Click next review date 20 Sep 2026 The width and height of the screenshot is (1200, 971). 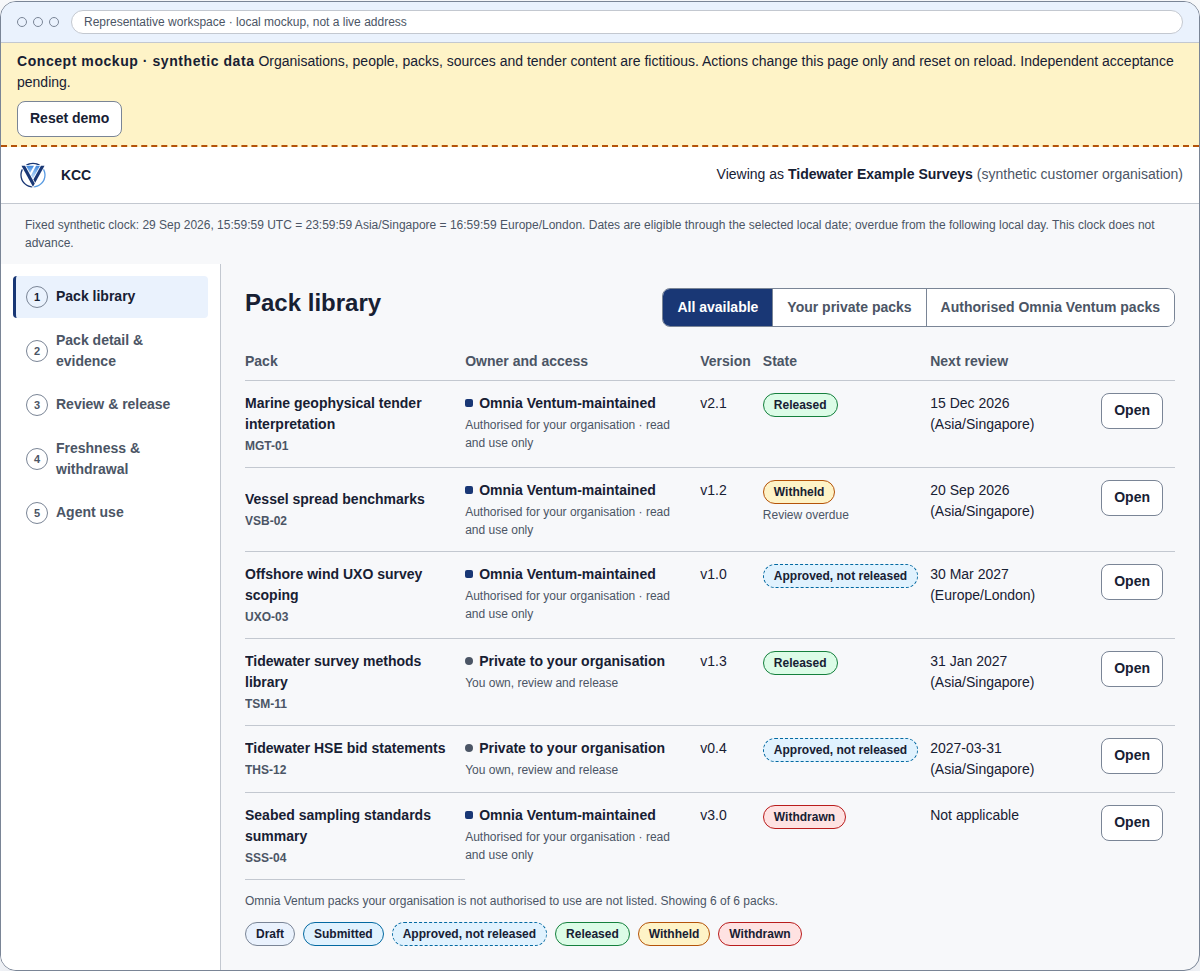coord(970,490)
